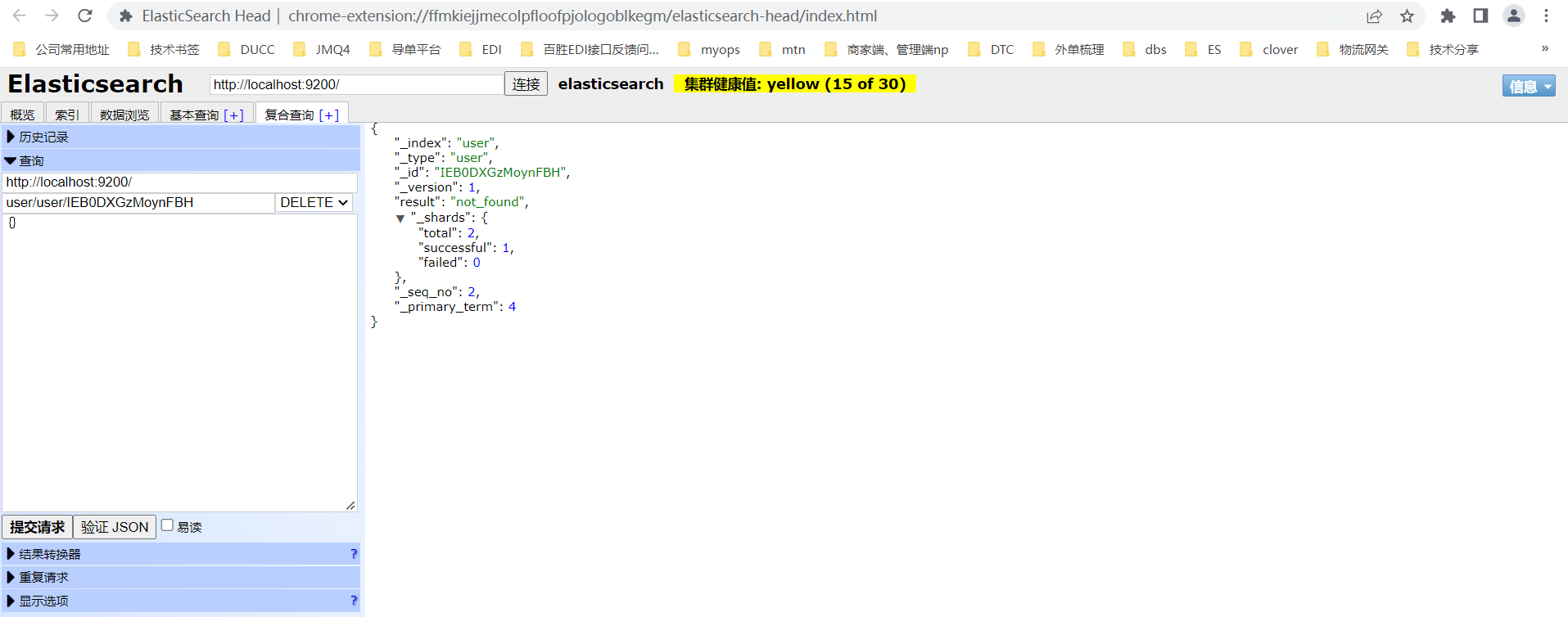Viewport: 1568px width, 617px height.
Task: Open the extensions puzzle icon
Action: [1448, 16]
